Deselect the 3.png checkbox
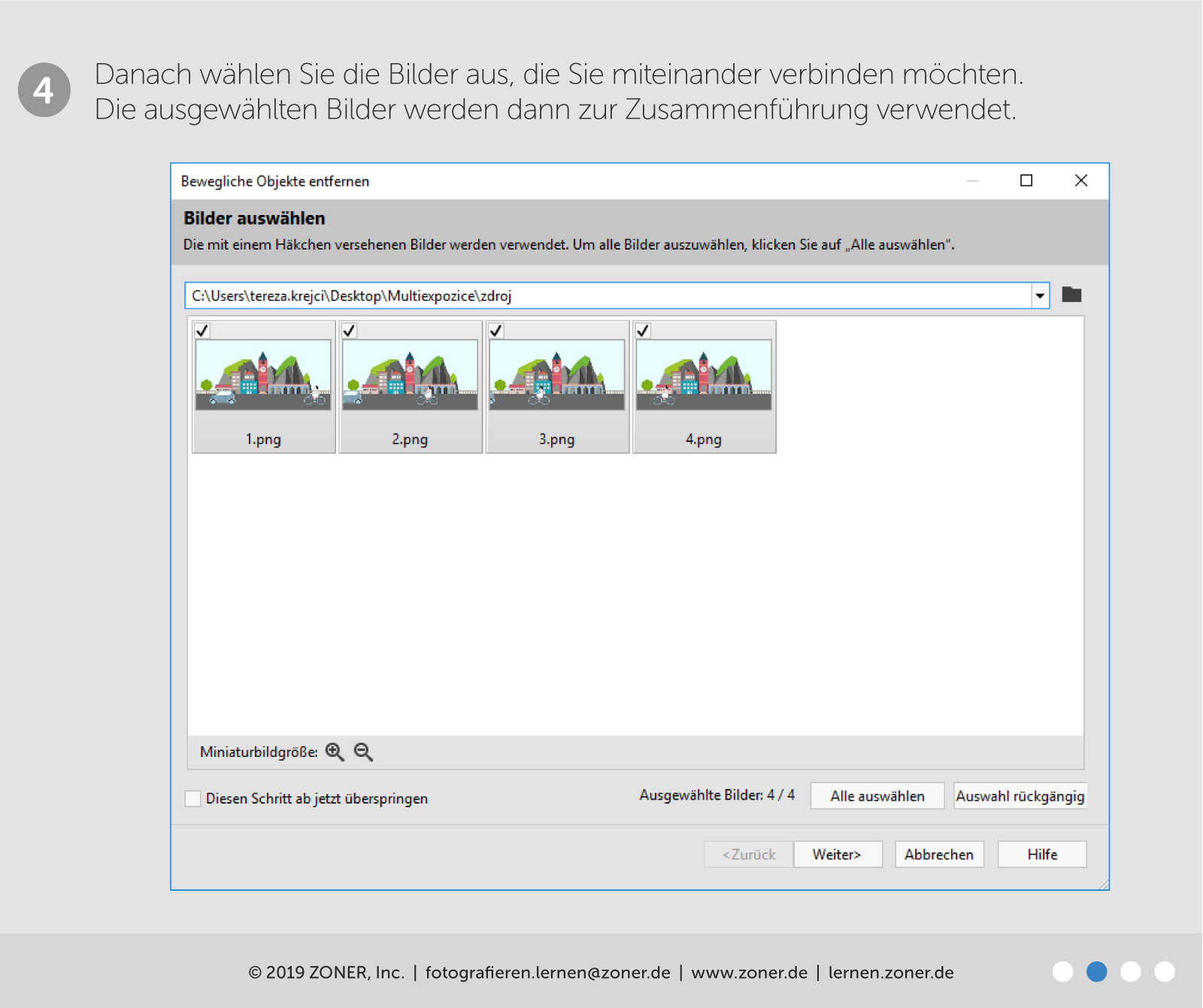Viewport: 1203px width, 1008px height. [496, 331]
